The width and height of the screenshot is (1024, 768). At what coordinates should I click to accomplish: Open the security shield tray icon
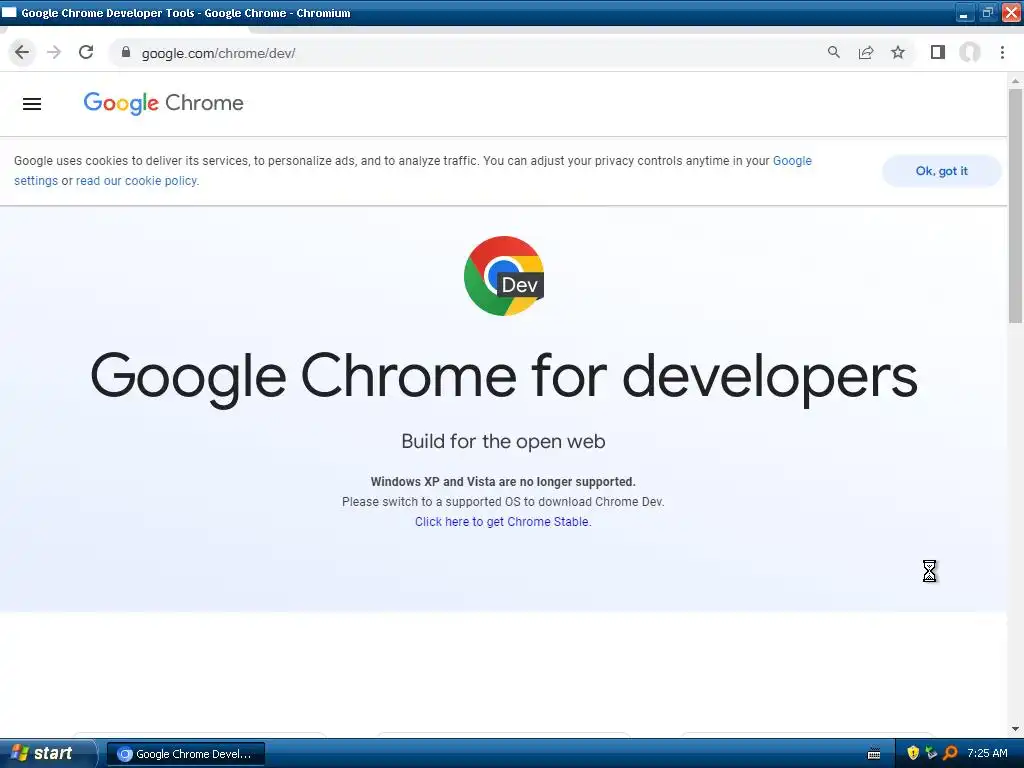(913, 753)
